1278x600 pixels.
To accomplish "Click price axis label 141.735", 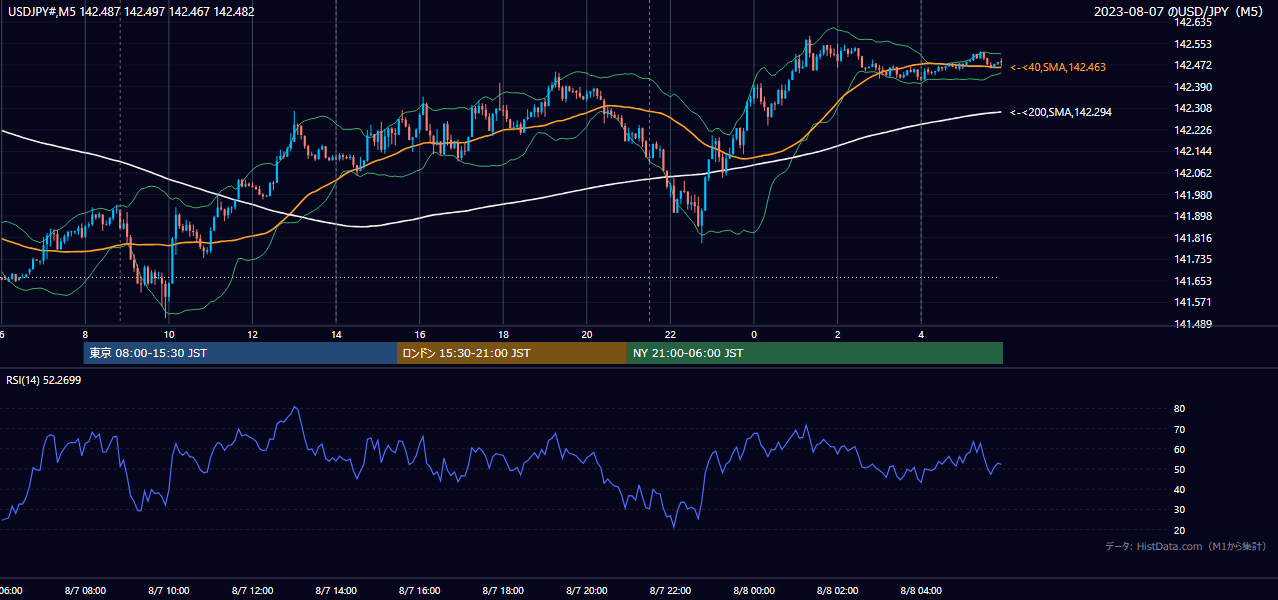I will 1191,259.
